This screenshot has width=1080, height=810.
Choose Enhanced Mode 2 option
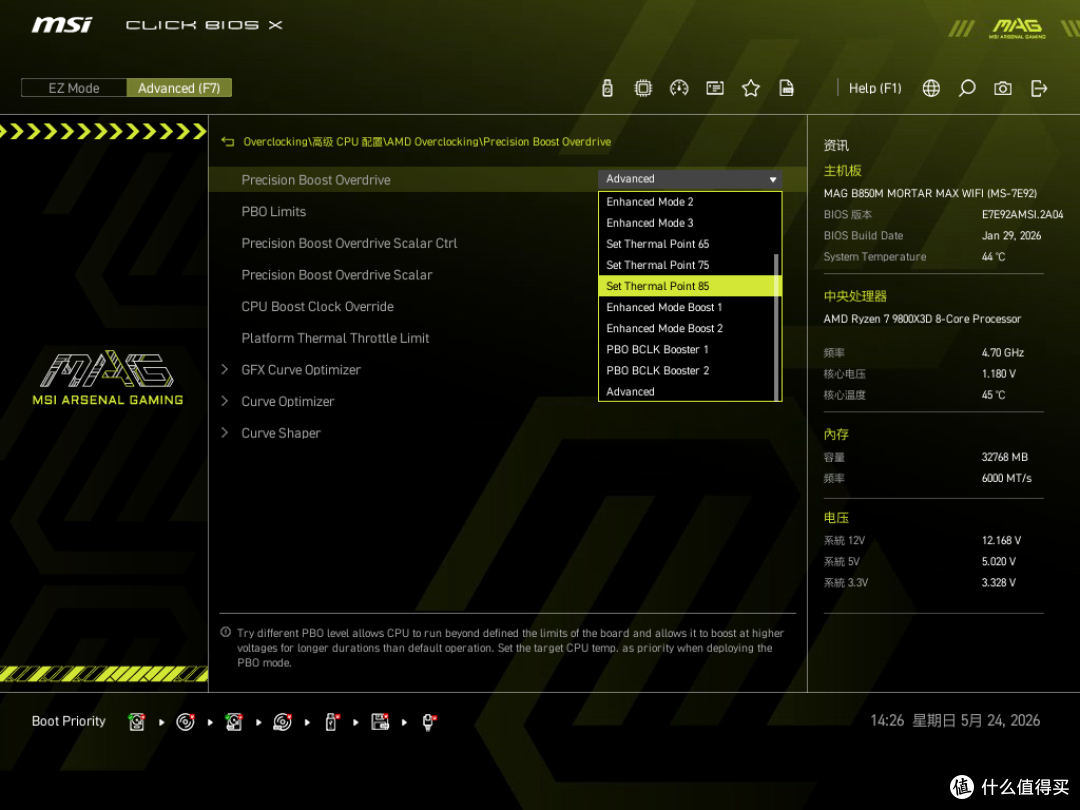(690, 202)
